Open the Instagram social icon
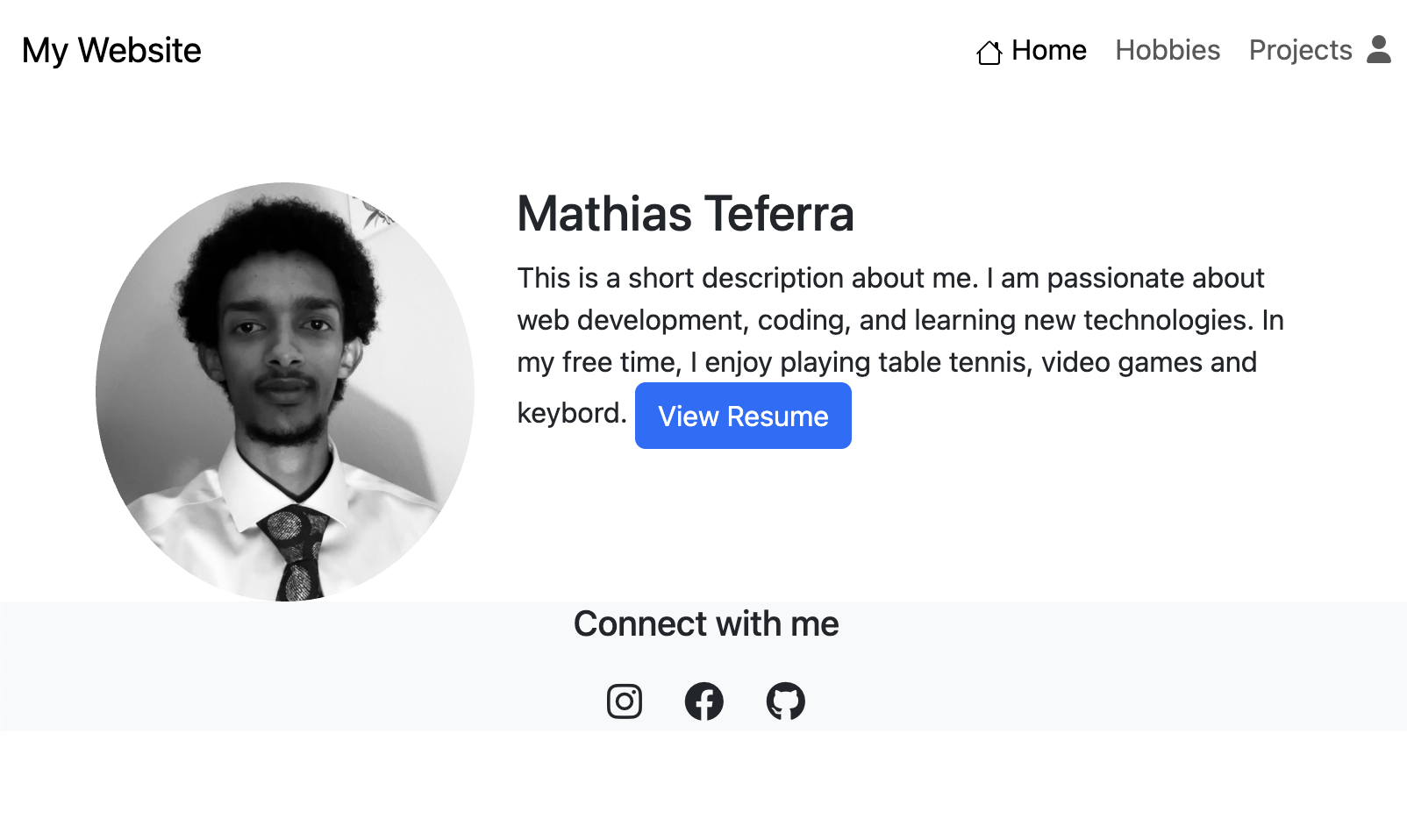This screenshot has width=1407, height=840. [x=625, y=701]
